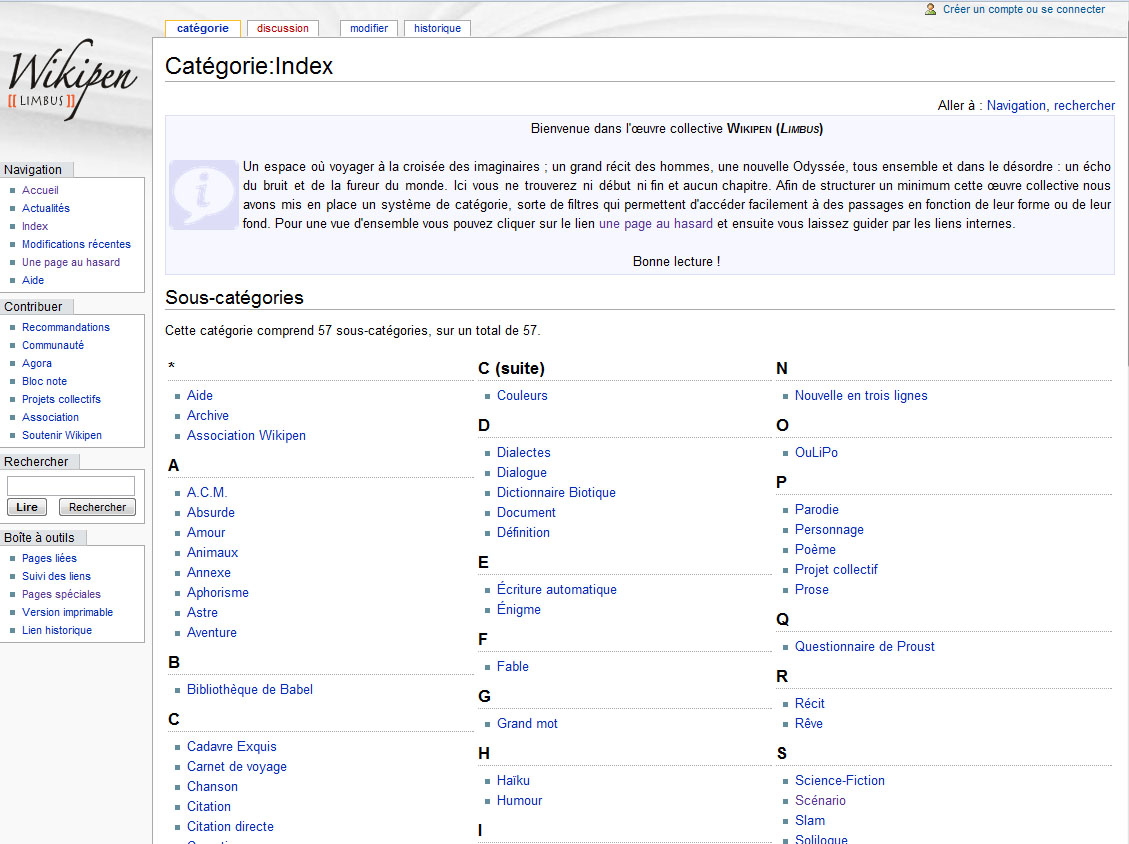
Task: Open Créer un compte ou se connecter
Action: tap(1024, 9)
